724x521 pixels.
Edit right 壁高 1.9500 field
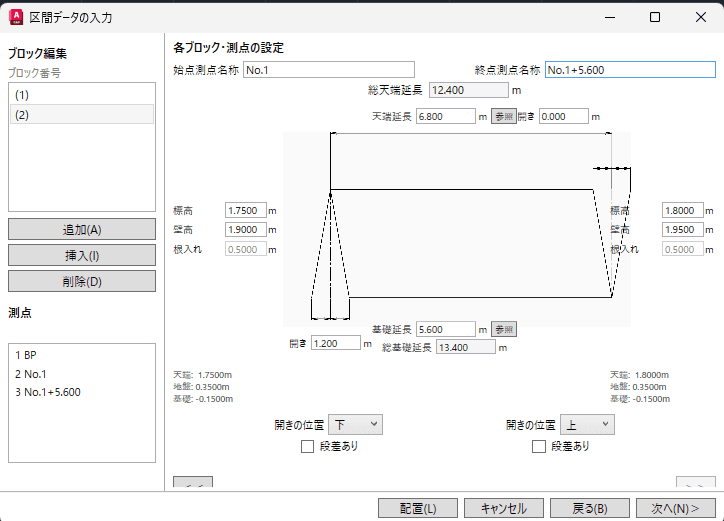682,230
